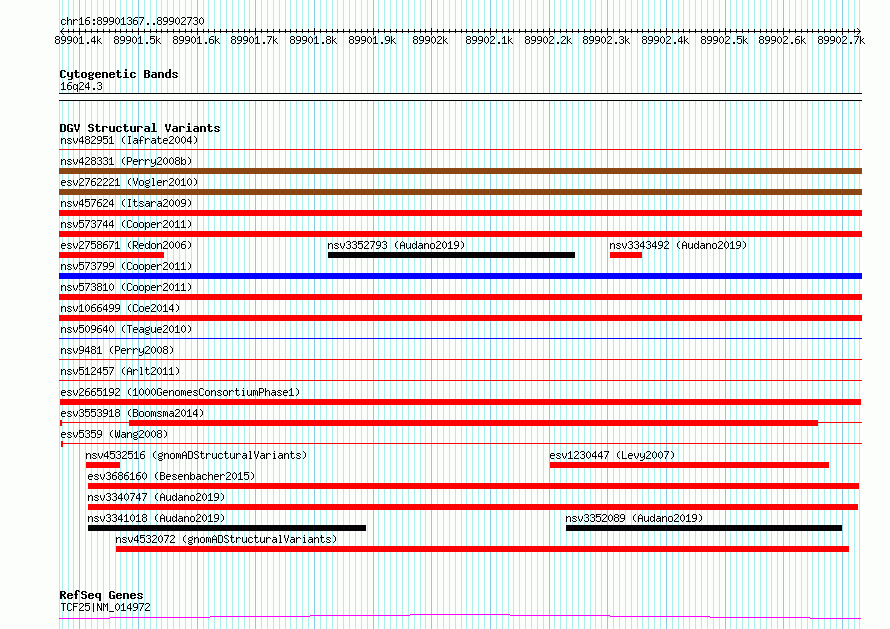This screenshot has width=890, height=629.
Task: Open the esv2762221 (Vogler2010) variant label
Action: tap(129, 182)
